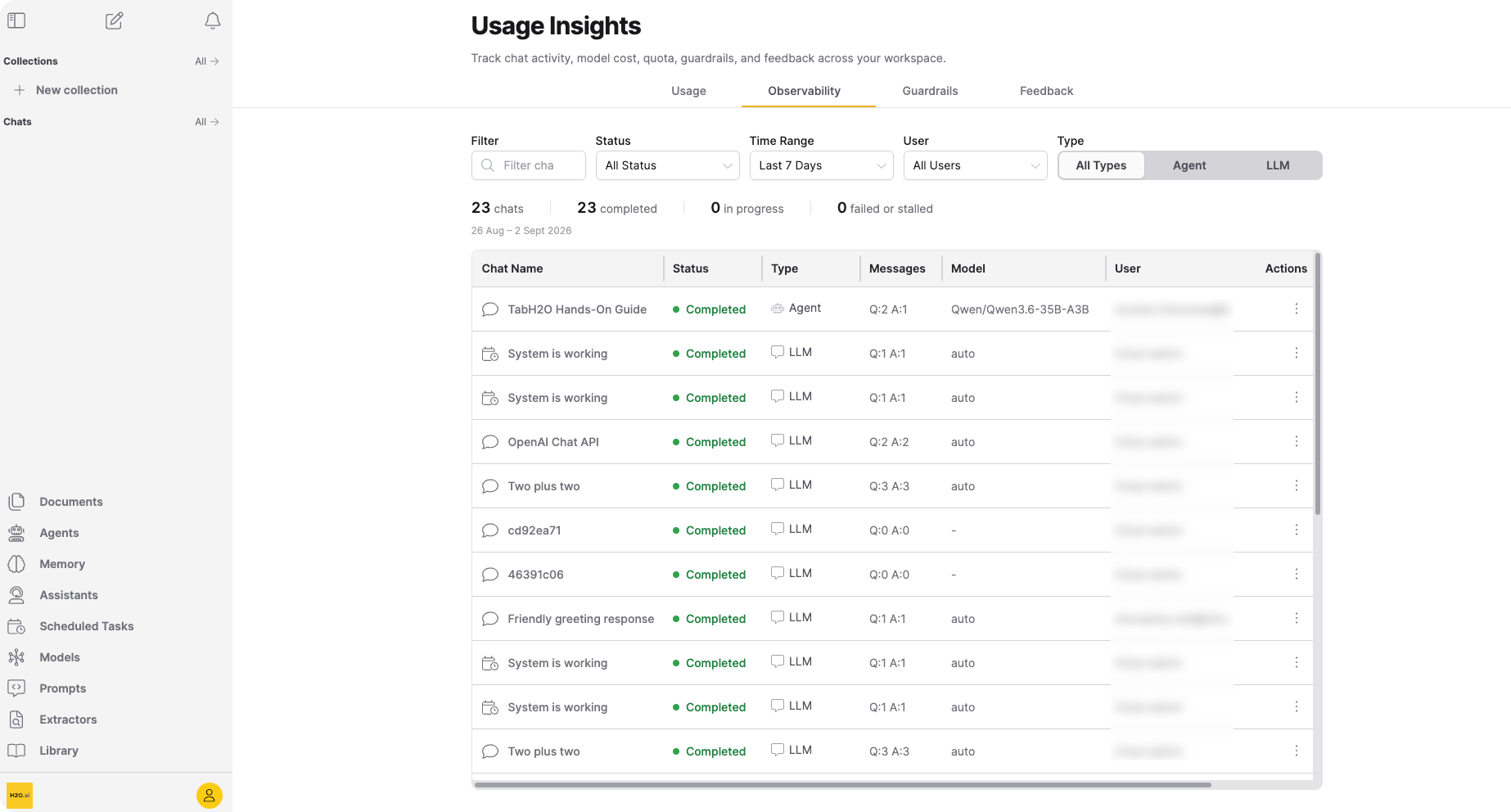View all Chats
The width and height of the screenshot is (1511, 812).
207,122
